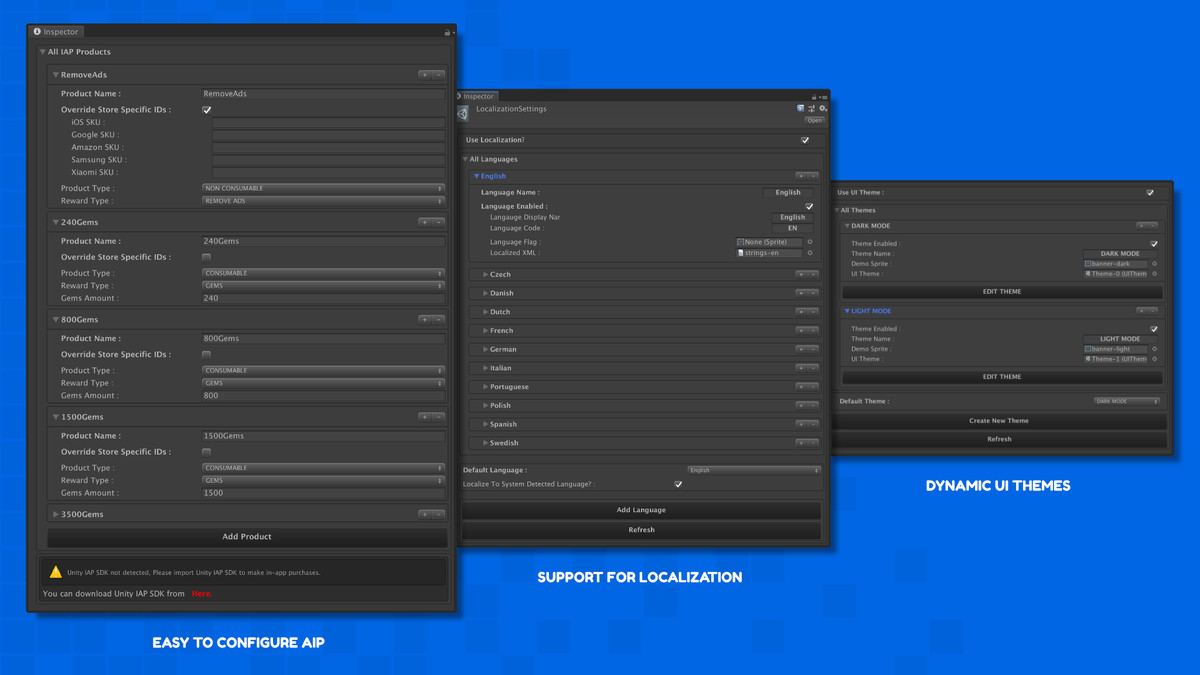Viewport: 1200px width, 675px height.
Task: Open the Product Type dropdown for RemoveAds
Action: [x=323, y=188]
